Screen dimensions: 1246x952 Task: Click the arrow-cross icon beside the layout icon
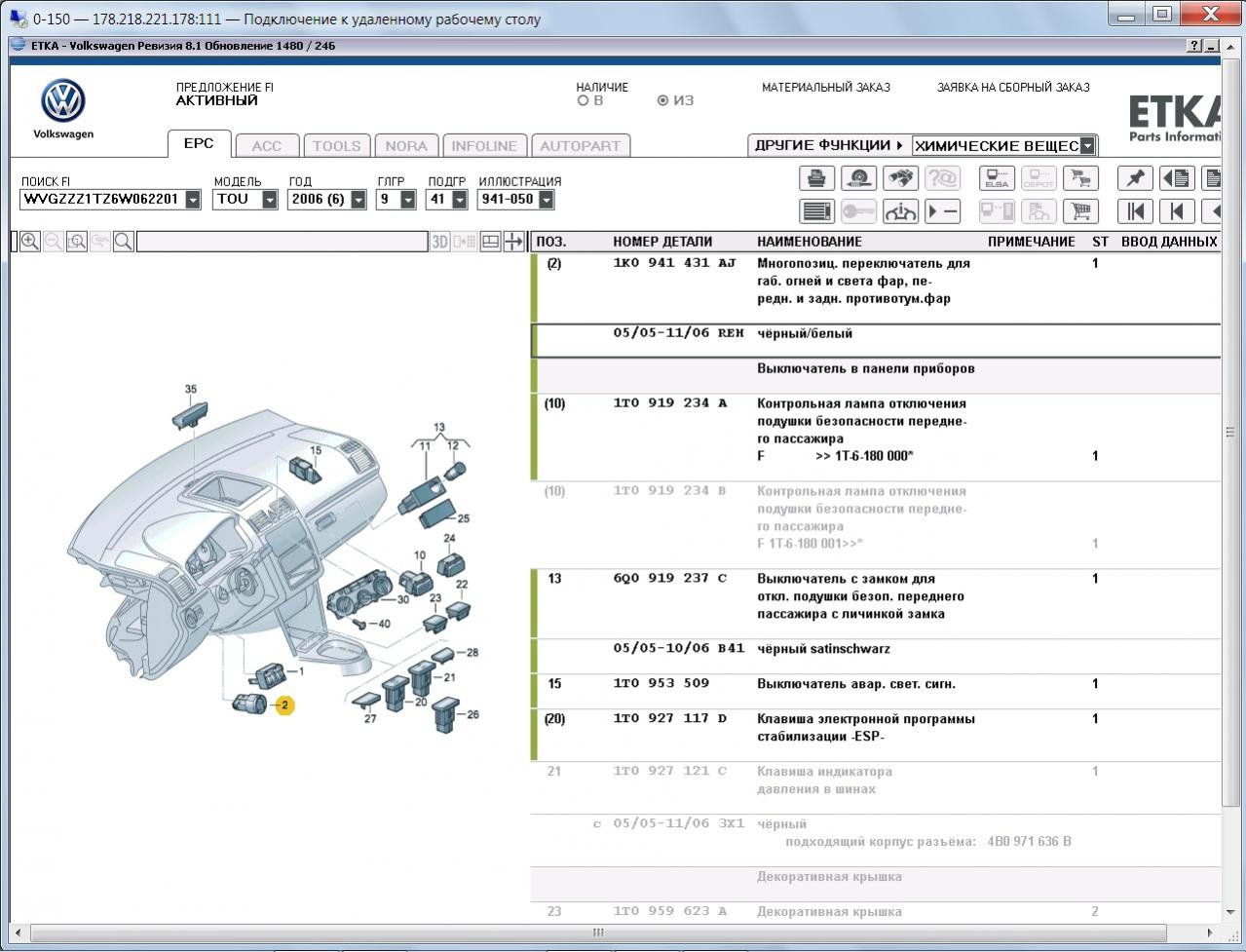(x=513, y=242)
